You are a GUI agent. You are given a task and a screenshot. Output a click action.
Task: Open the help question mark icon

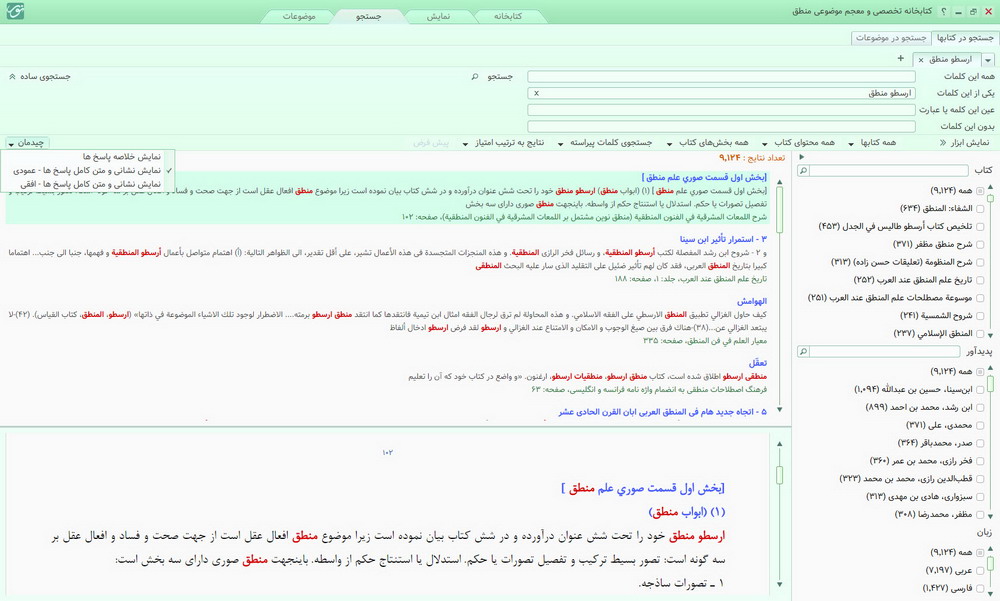tap(943, 11)
